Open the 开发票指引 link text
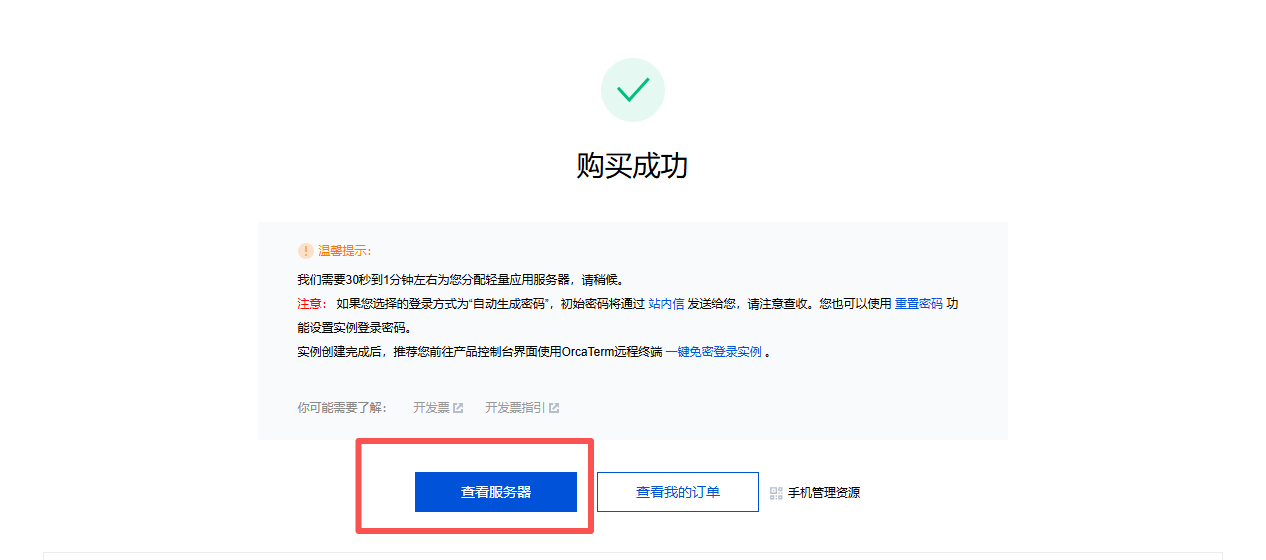 pyautogui.click(x=515, y=408)
